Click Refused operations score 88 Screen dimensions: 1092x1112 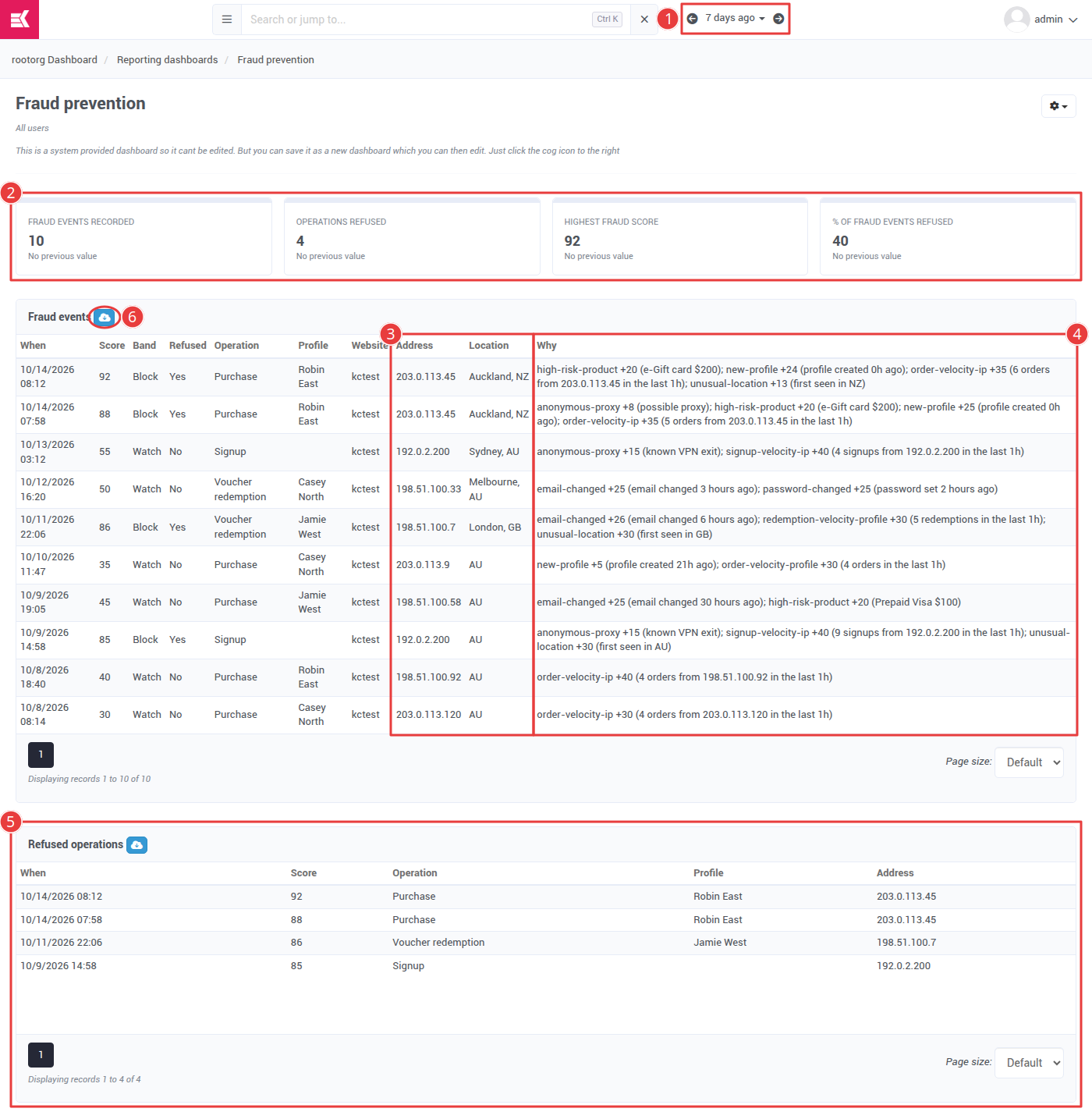pyautogui.click(x=296, y=920)
